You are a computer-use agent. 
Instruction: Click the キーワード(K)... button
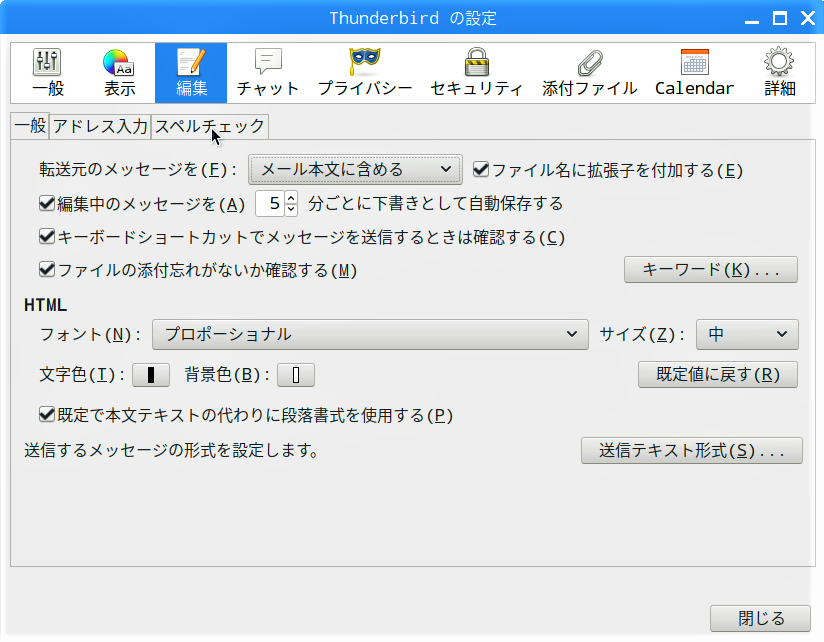click(x=710, y=270)
